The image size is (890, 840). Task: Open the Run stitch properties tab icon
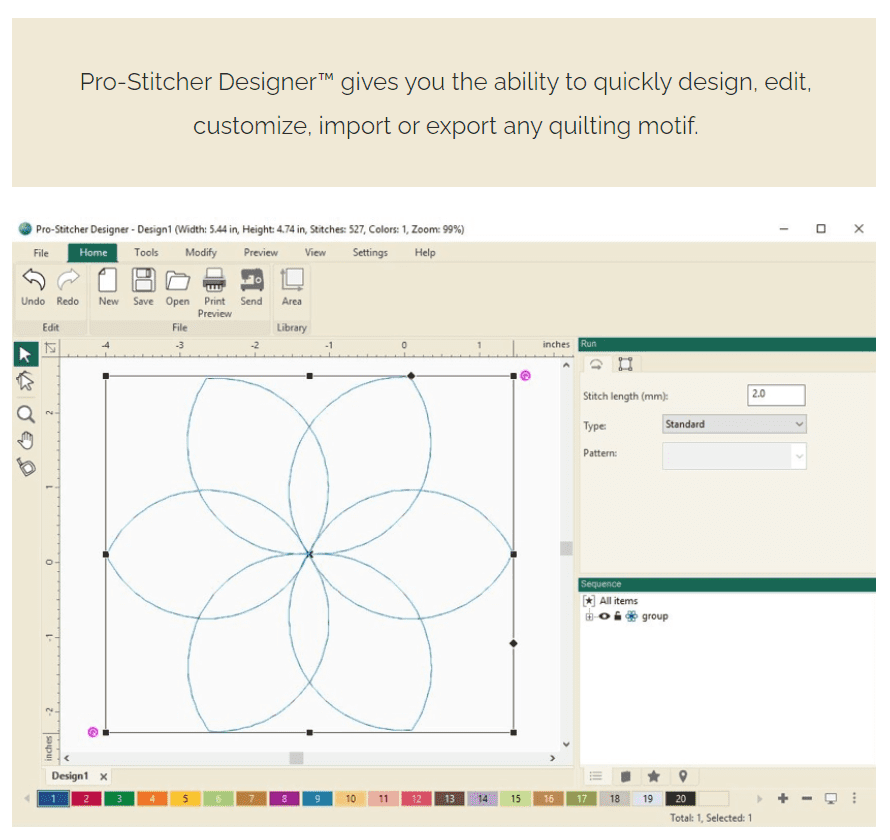[x=595, y=364]
